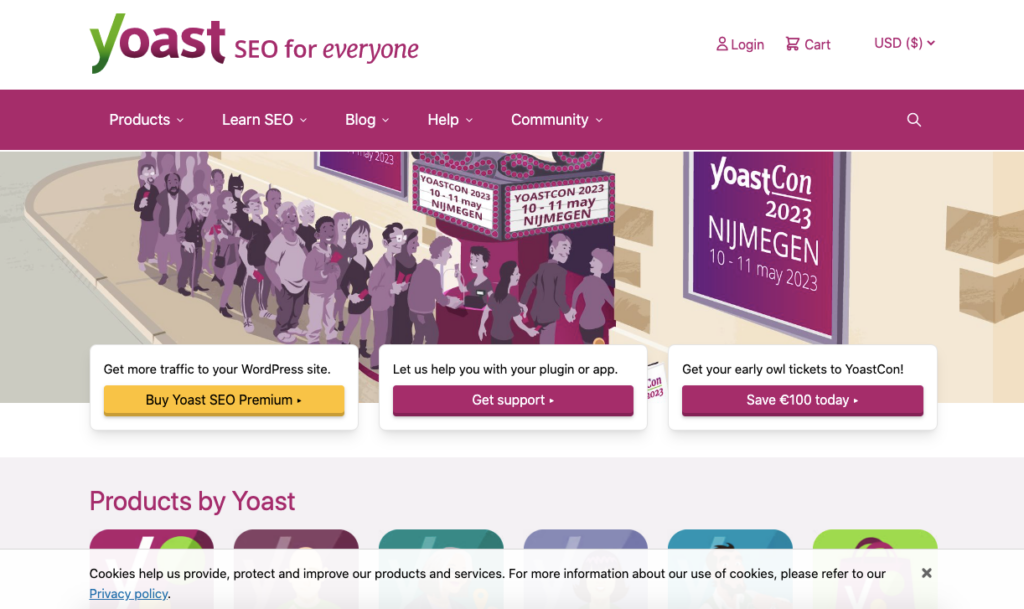This screenshot has height=609, width=1024.
Task: Click Buy Yoast SEO Premium button
Action: point(224,400)
